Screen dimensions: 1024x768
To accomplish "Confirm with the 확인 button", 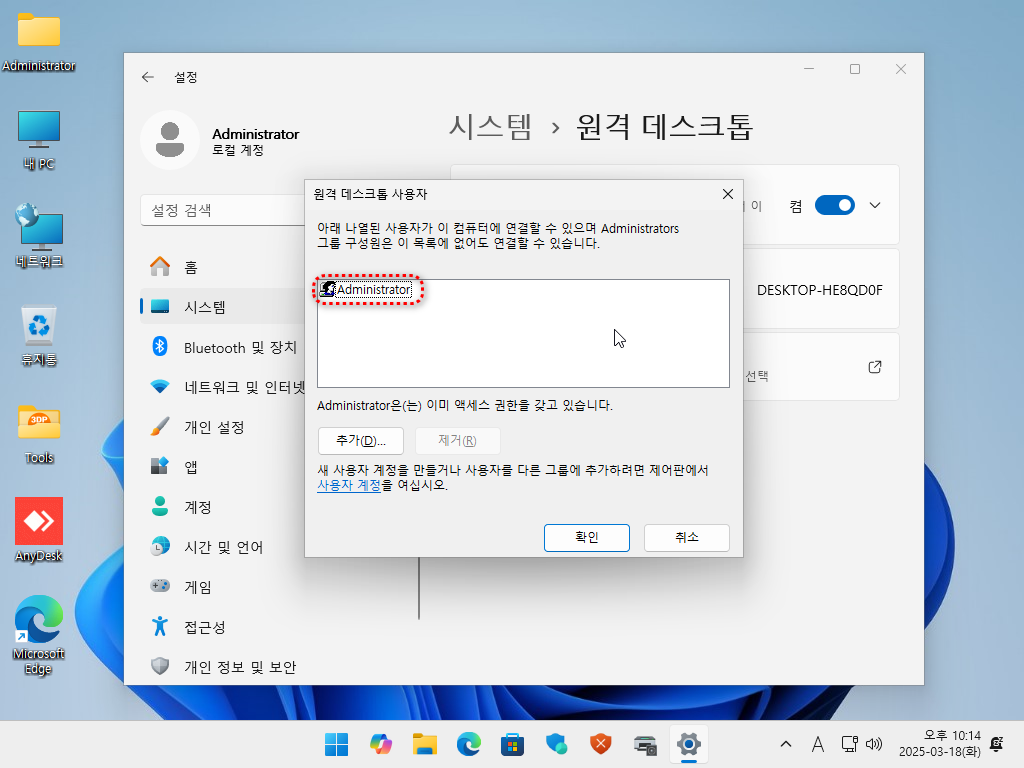I will [x=587, y=537].
